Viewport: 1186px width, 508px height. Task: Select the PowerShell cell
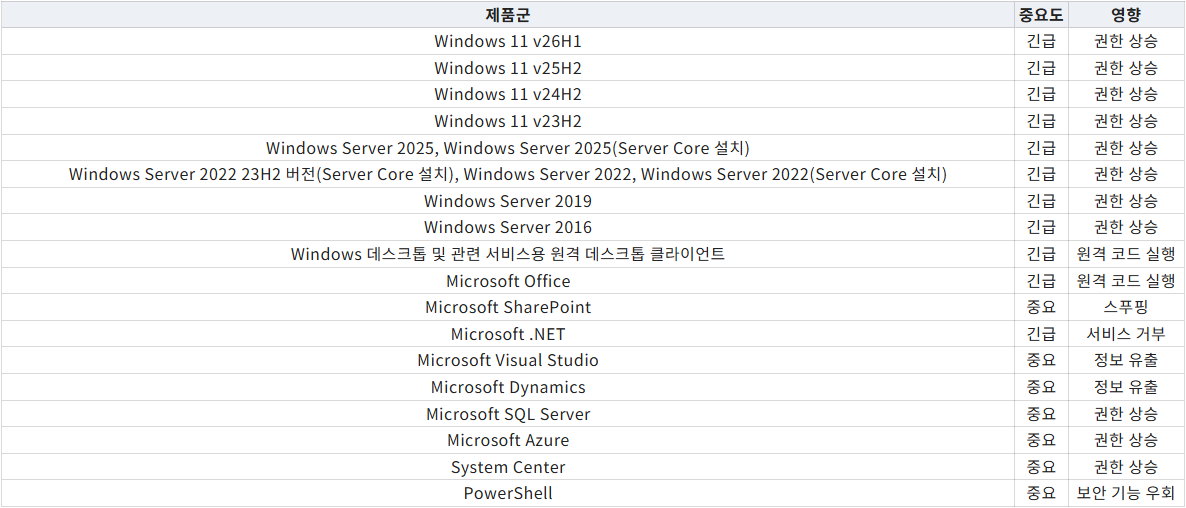[508, 493]
